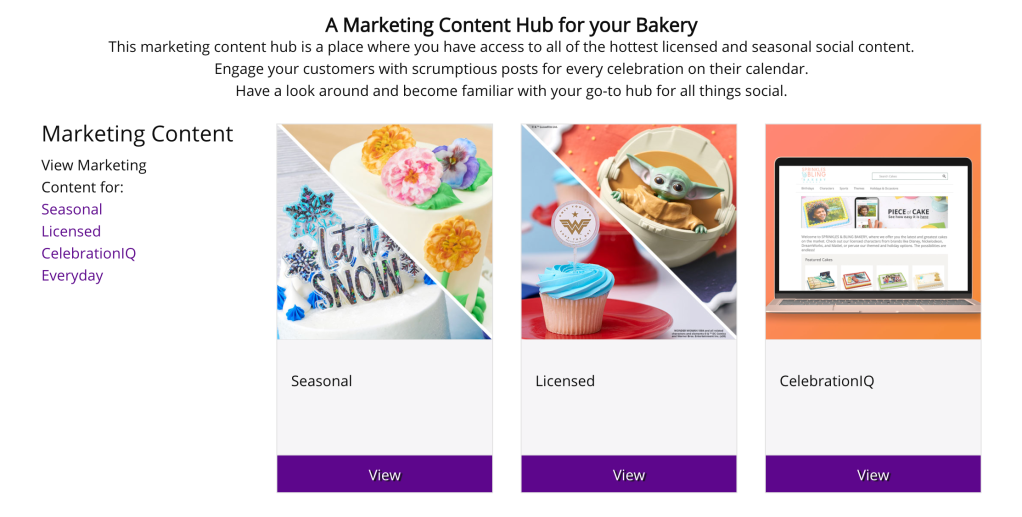1022x517 pixels.
Task: Select the Everyday sidebar link
Action: (x=72, y=275)
